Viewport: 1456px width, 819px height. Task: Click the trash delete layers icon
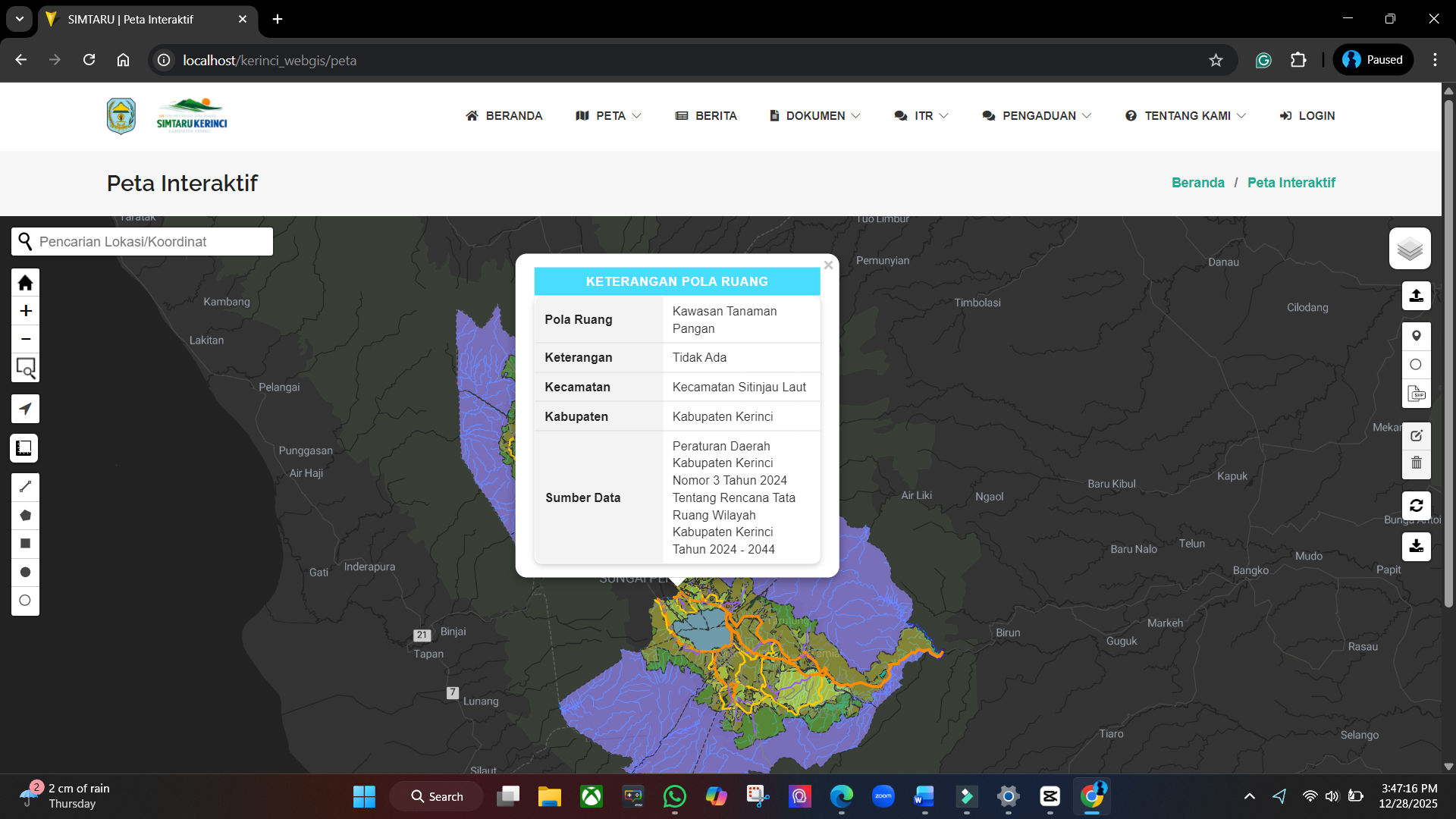tap(1416, 463)
